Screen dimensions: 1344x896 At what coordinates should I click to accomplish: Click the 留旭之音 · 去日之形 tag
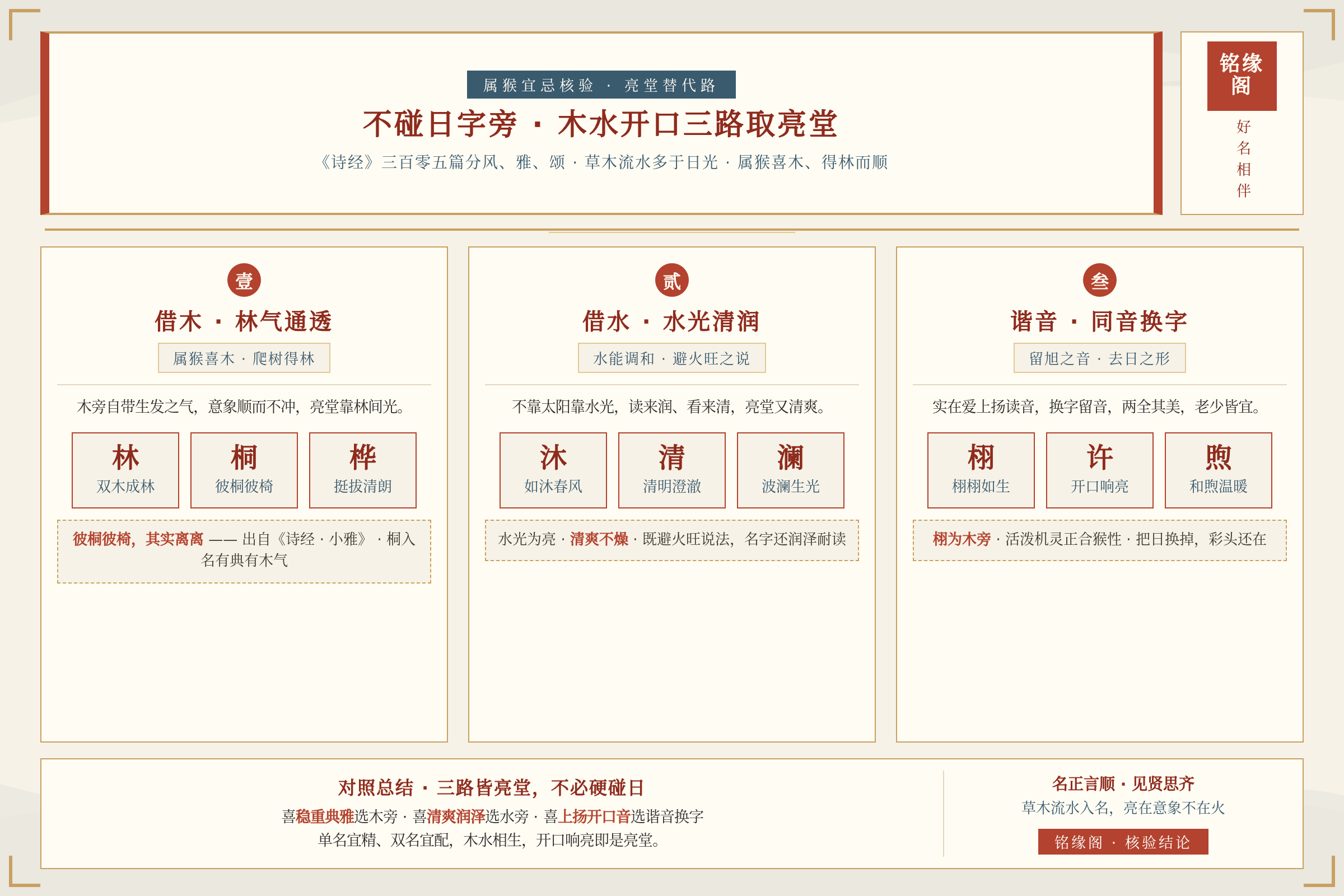coord(1099,358)
